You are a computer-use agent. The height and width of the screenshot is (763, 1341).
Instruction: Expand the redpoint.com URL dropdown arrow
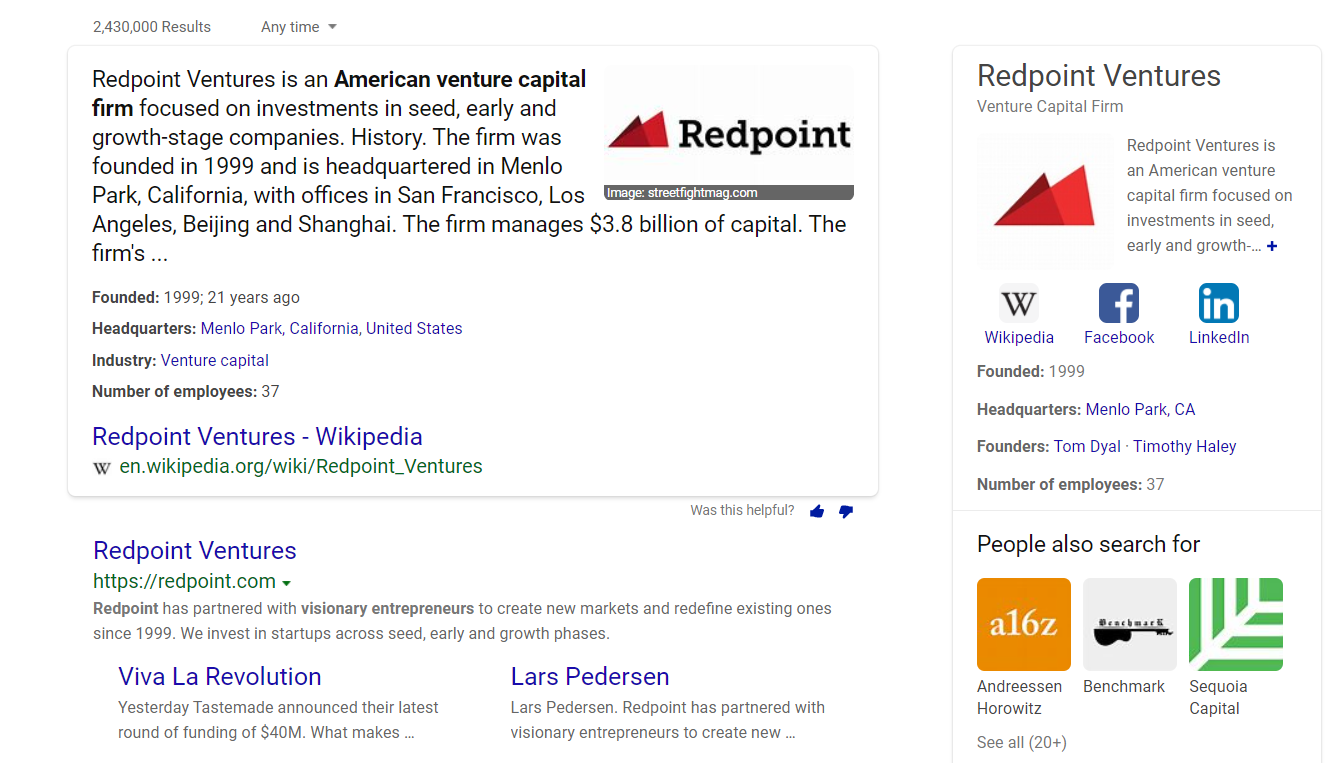click(286, 583)
